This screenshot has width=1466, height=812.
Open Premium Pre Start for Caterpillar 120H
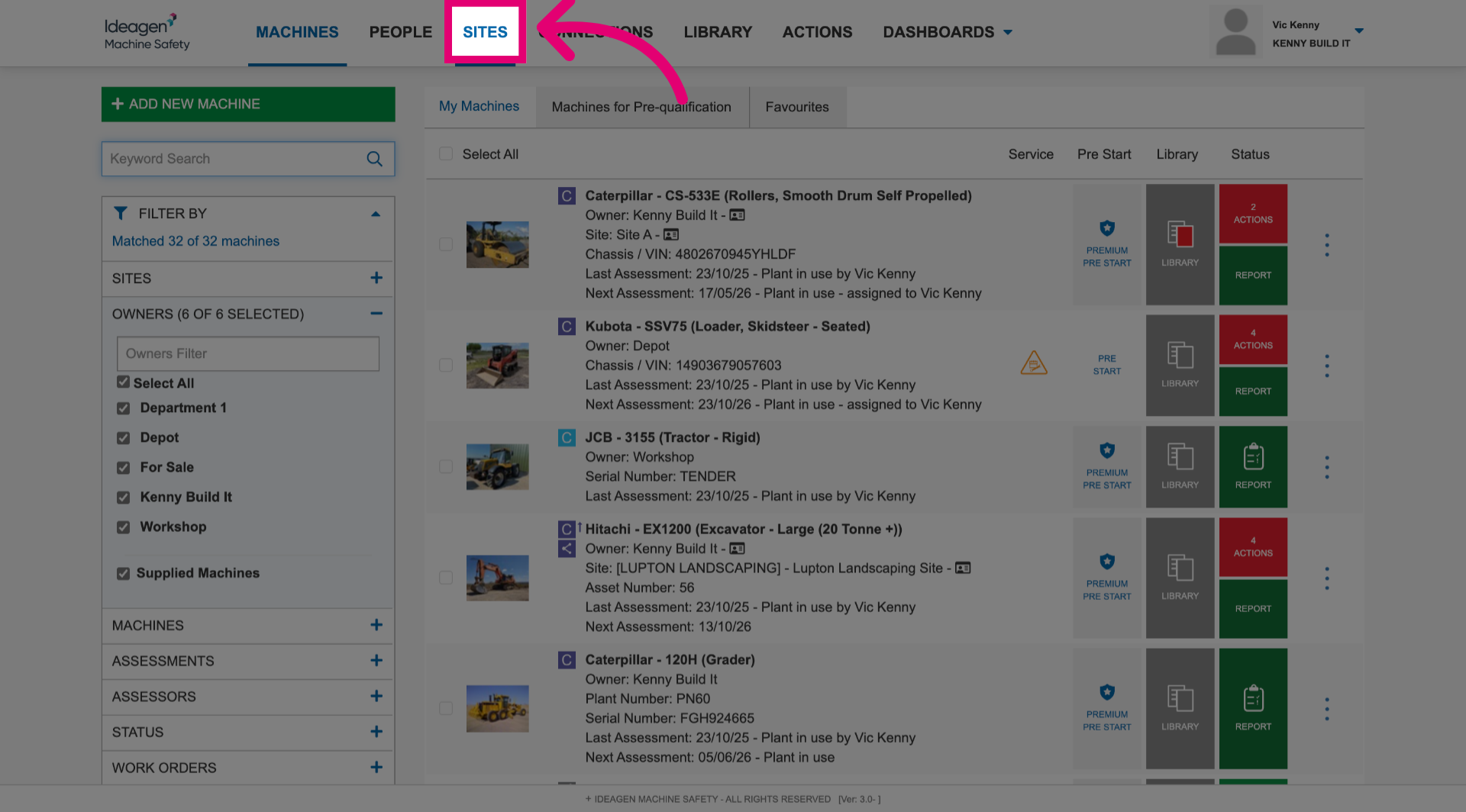1107,708
